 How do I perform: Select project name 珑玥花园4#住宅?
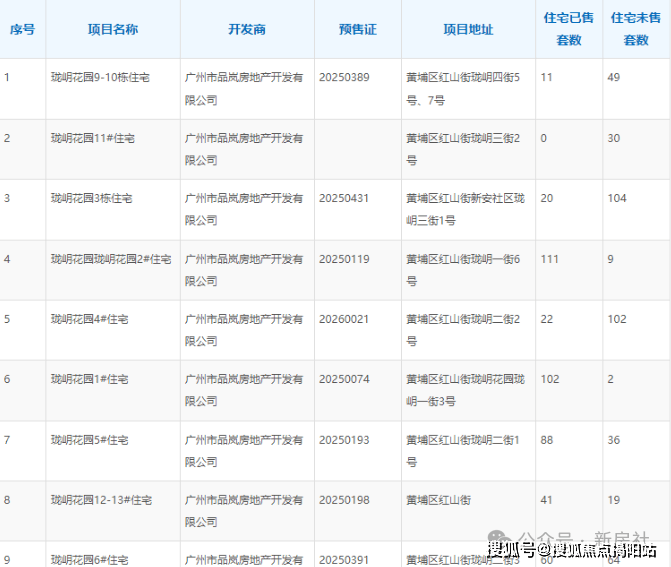(x=89, y=319)
